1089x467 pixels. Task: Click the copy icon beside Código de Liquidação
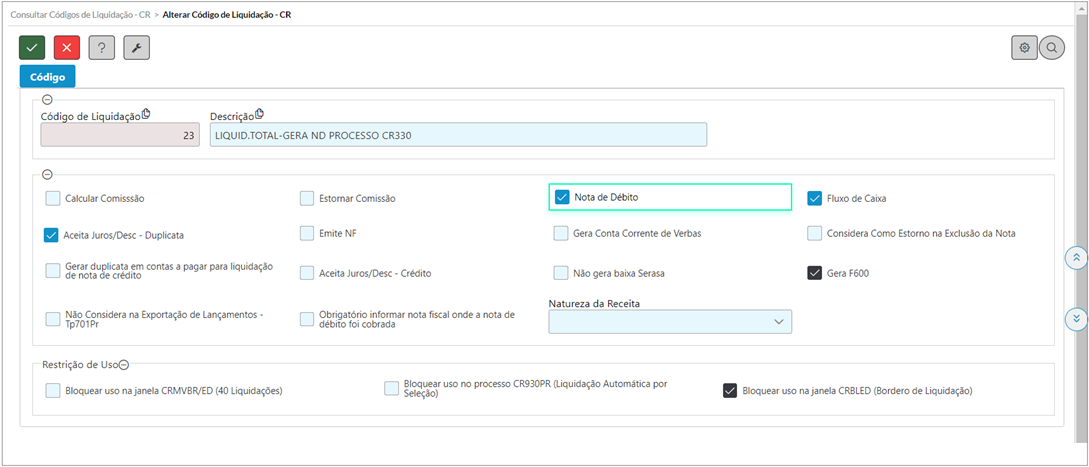[146, 114]
